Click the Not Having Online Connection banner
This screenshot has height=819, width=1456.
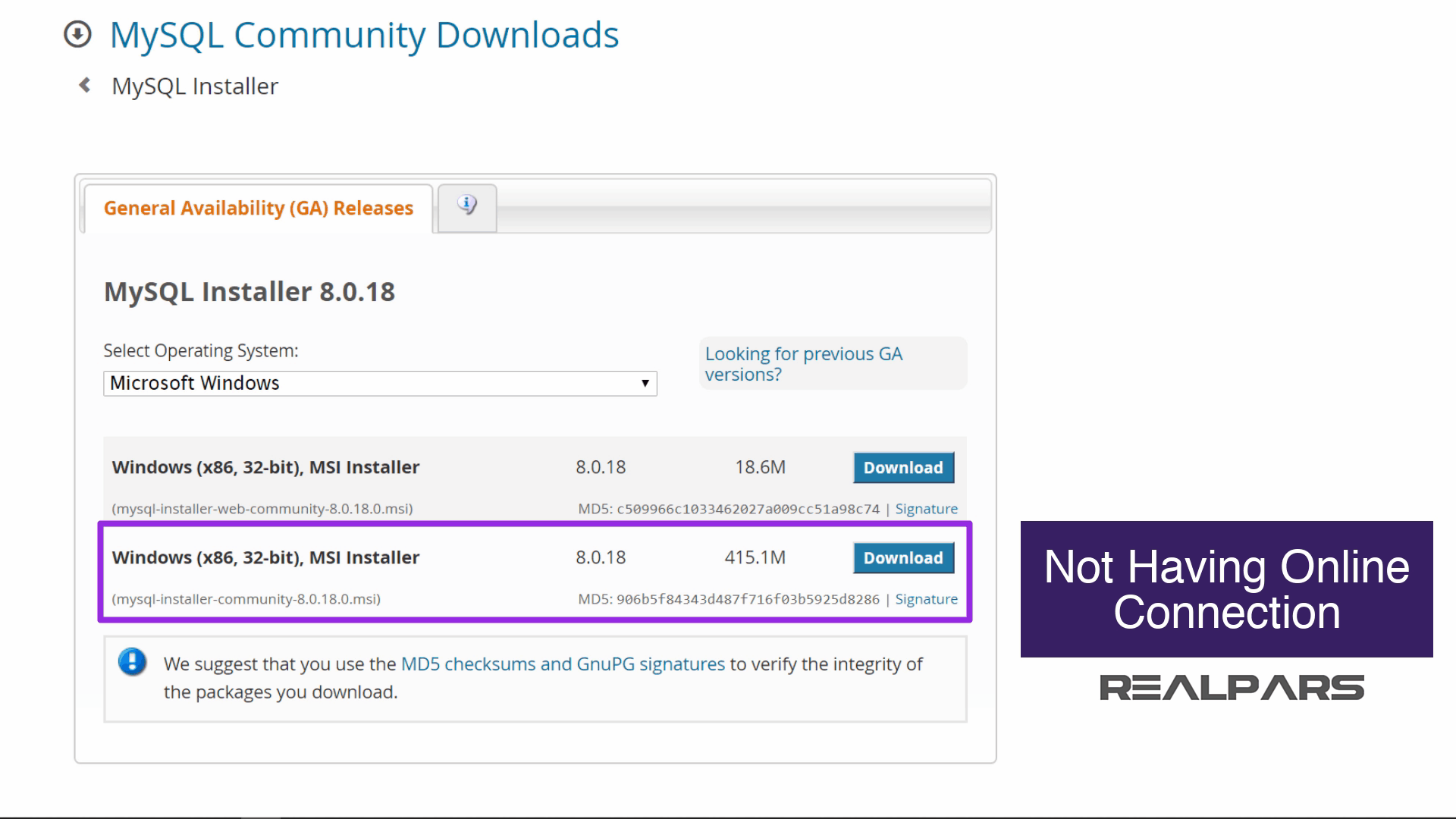(1226, 589)
